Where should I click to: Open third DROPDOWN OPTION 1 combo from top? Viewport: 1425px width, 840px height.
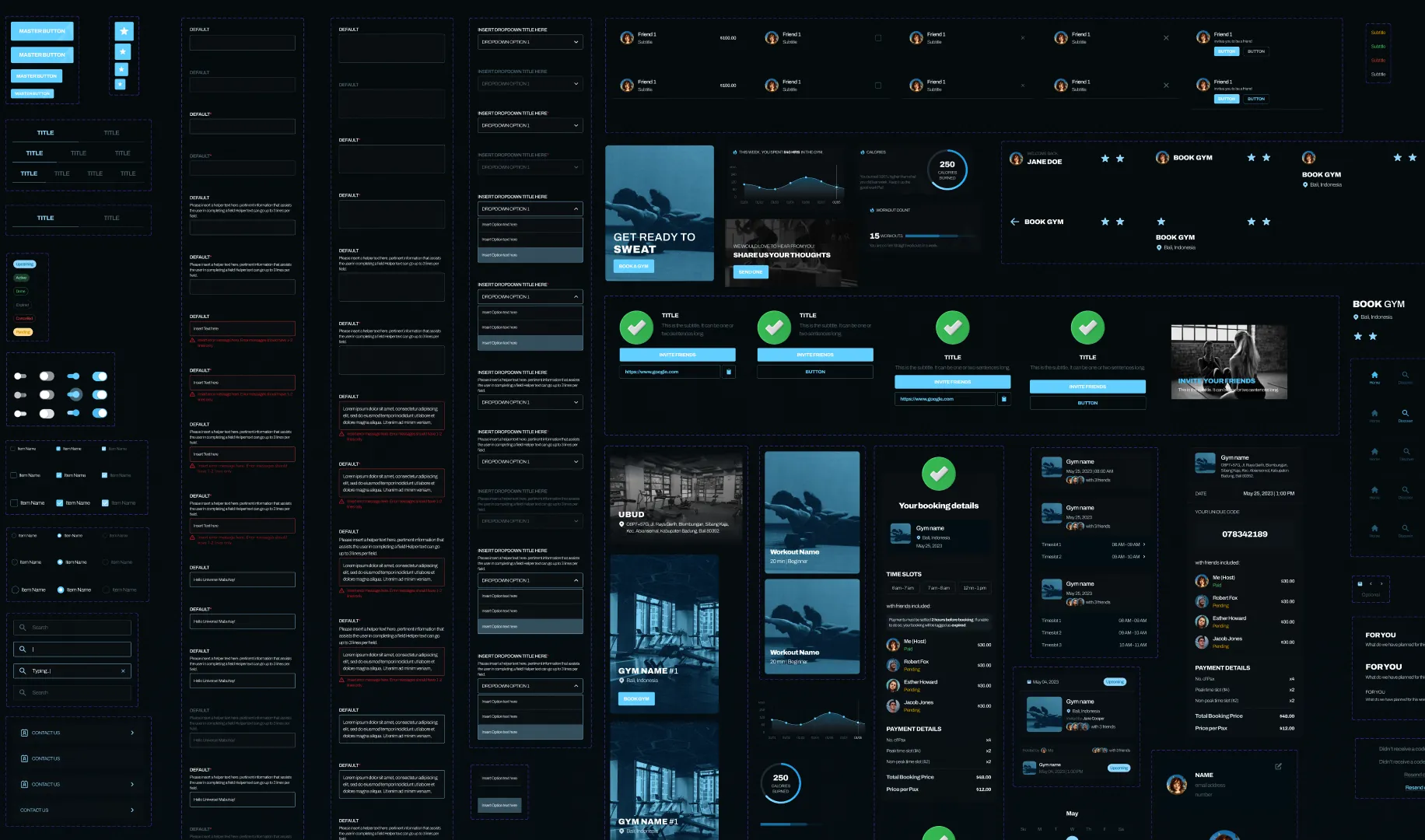coord(530,125)
